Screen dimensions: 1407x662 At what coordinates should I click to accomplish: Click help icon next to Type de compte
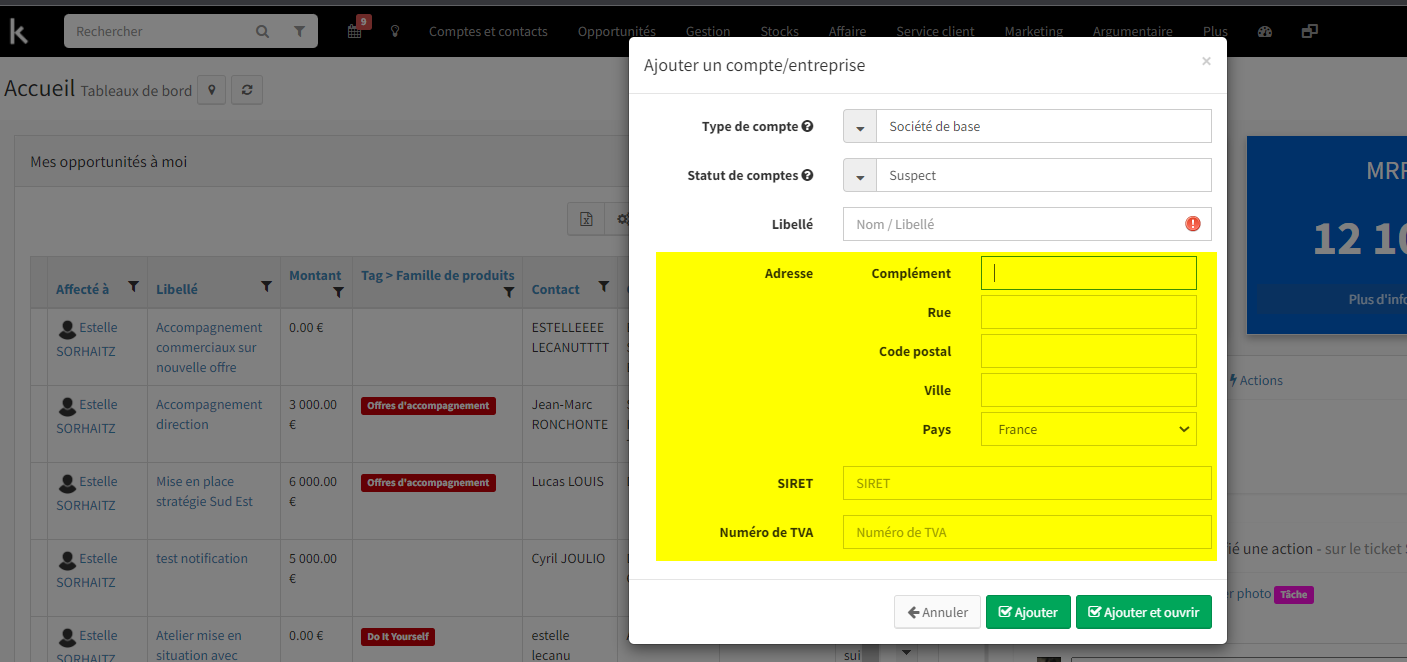(x=807, y=126)
